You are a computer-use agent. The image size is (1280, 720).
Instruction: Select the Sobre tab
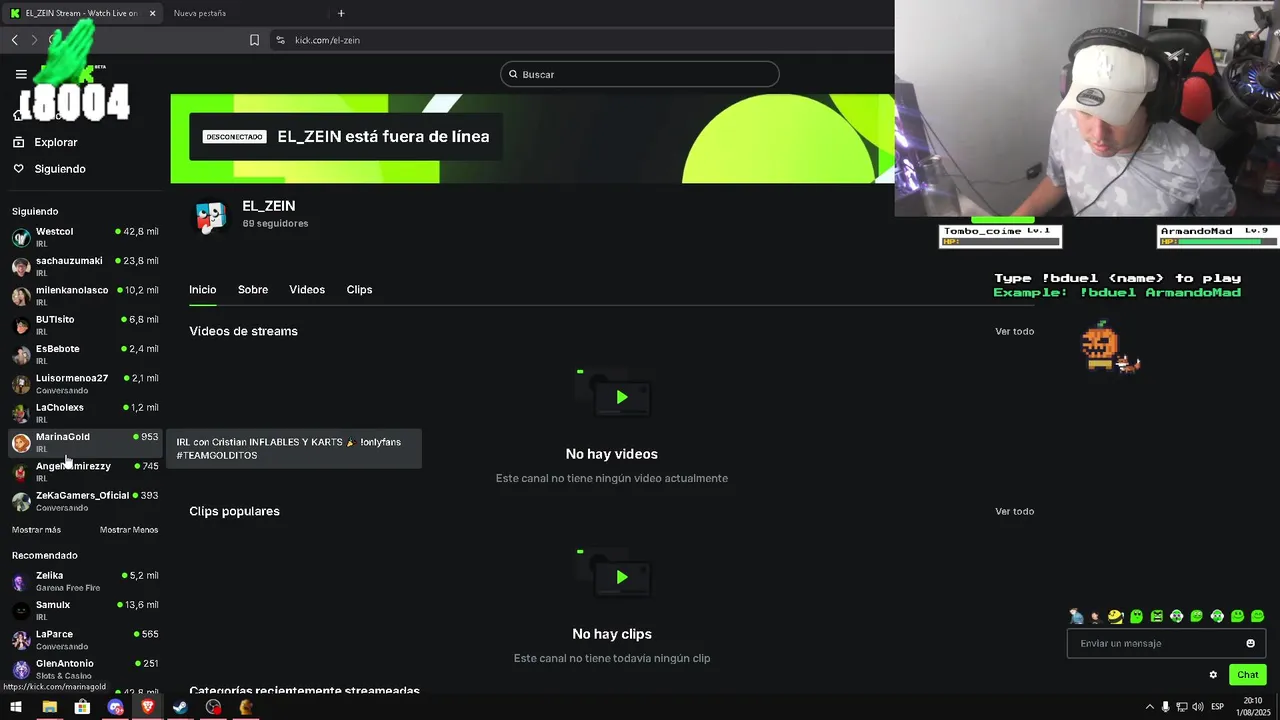point(253,290)
